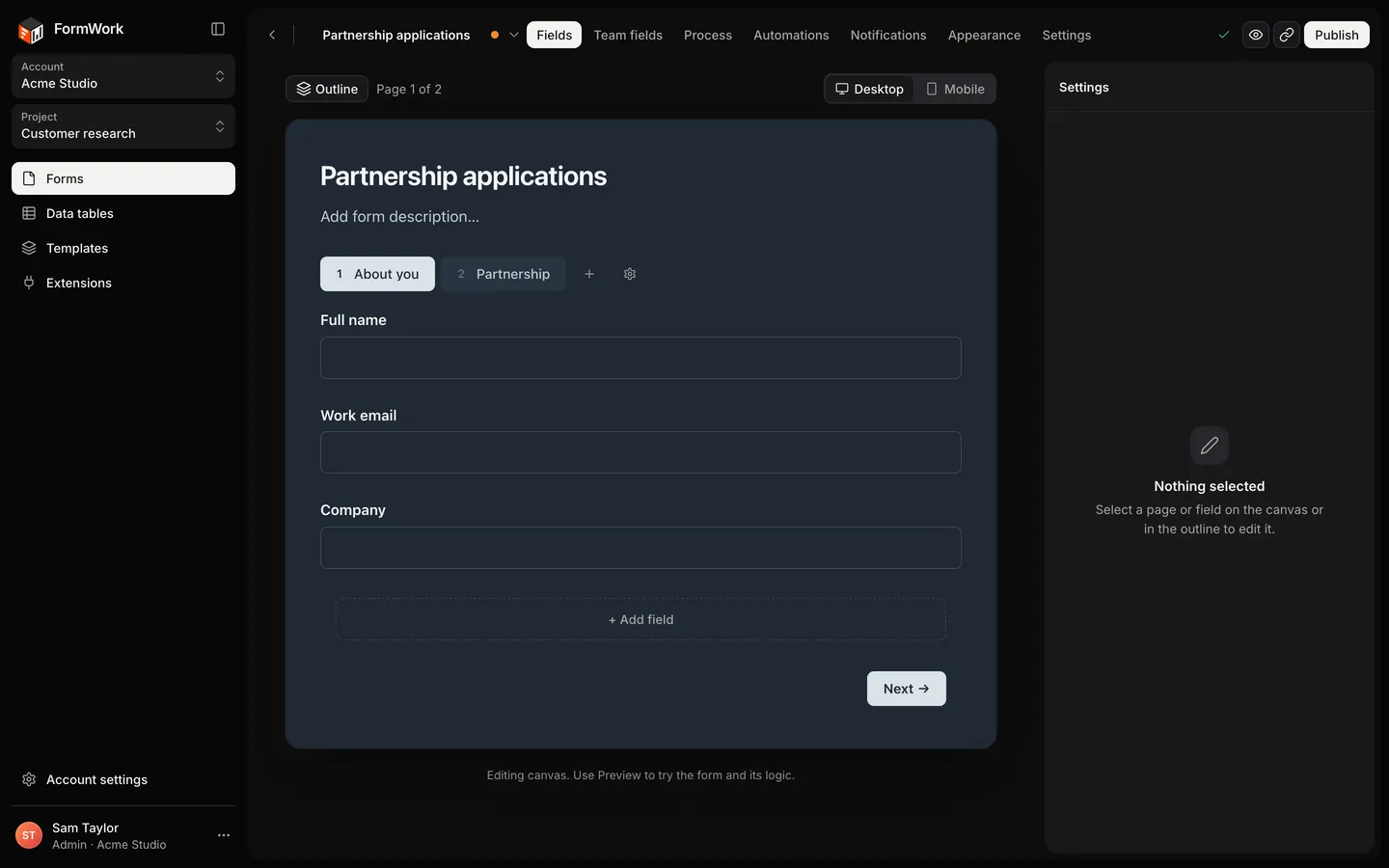The width and height of the screenshot is (1389, 868).
Task: Open Data tables in the sidebar
Action: [x=123, y=213]
